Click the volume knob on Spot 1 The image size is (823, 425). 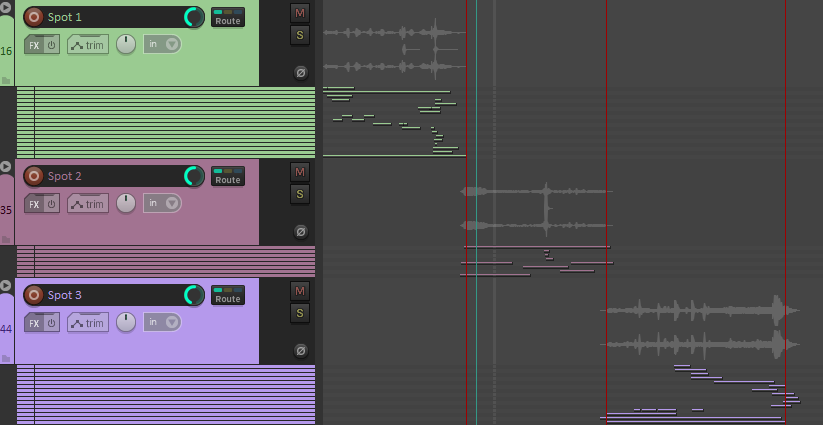(194, 17)
